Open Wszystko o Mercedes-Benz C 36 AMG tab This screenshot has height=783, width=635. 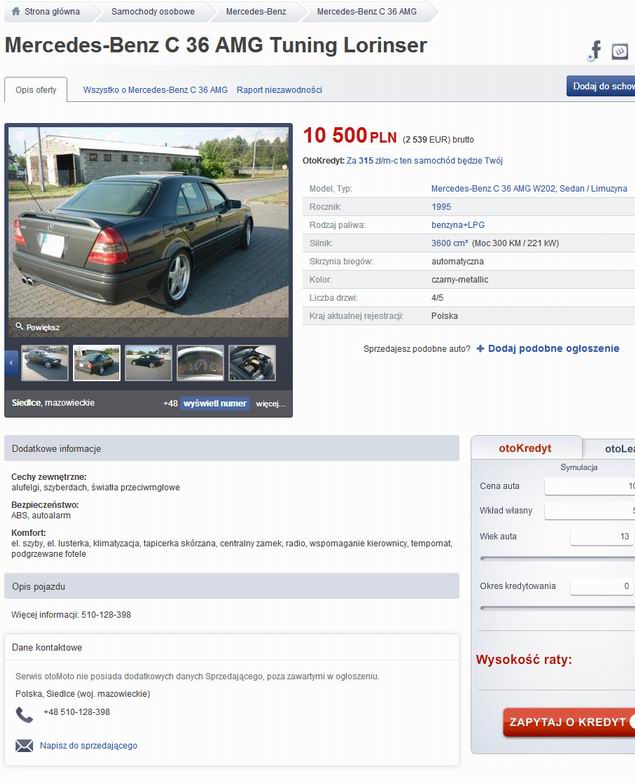pos(155,90)
